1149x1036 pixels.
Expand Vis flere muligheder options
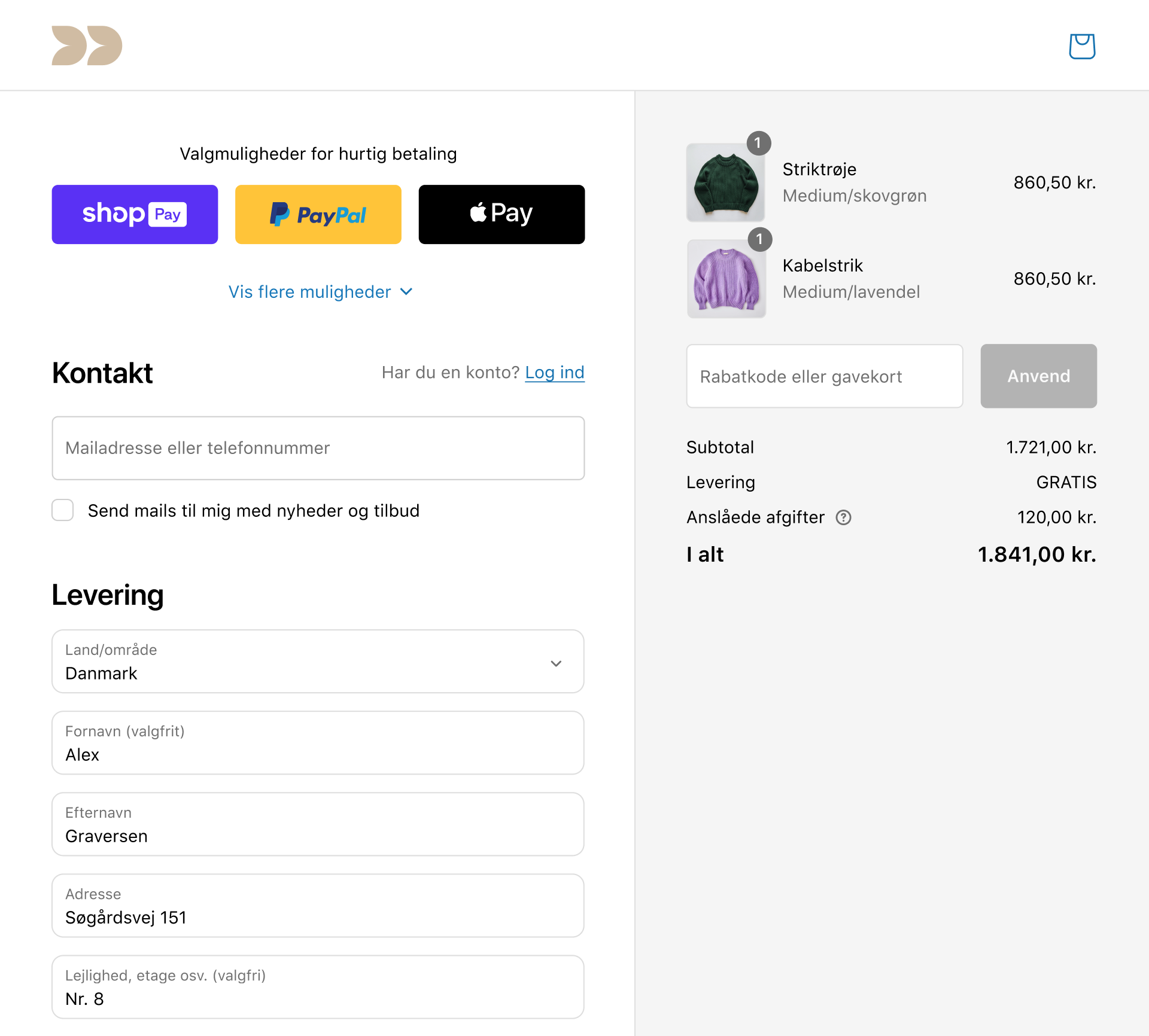(321, 292)
